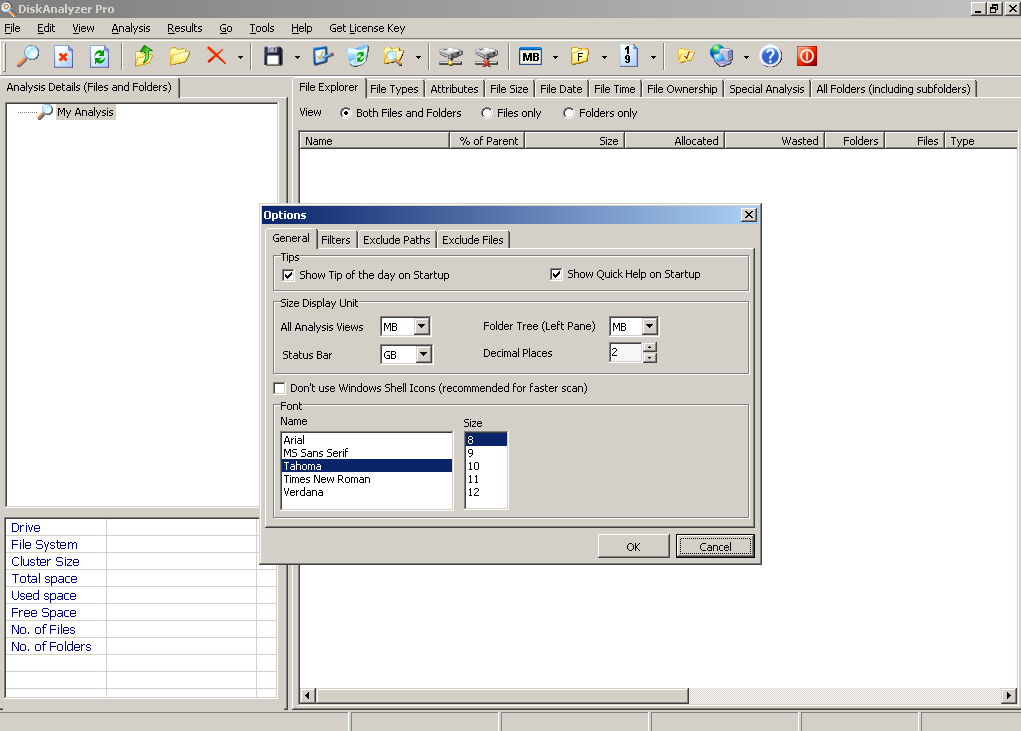Toggle Show Quick Help on Startup checkbox

pos(556,275)
